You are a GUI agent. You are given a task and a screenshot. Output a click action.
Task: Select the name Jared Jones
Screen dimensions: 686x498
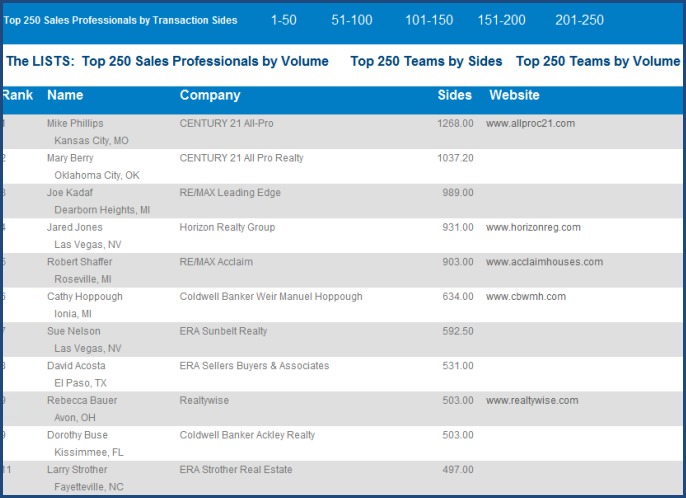(75, 227)
